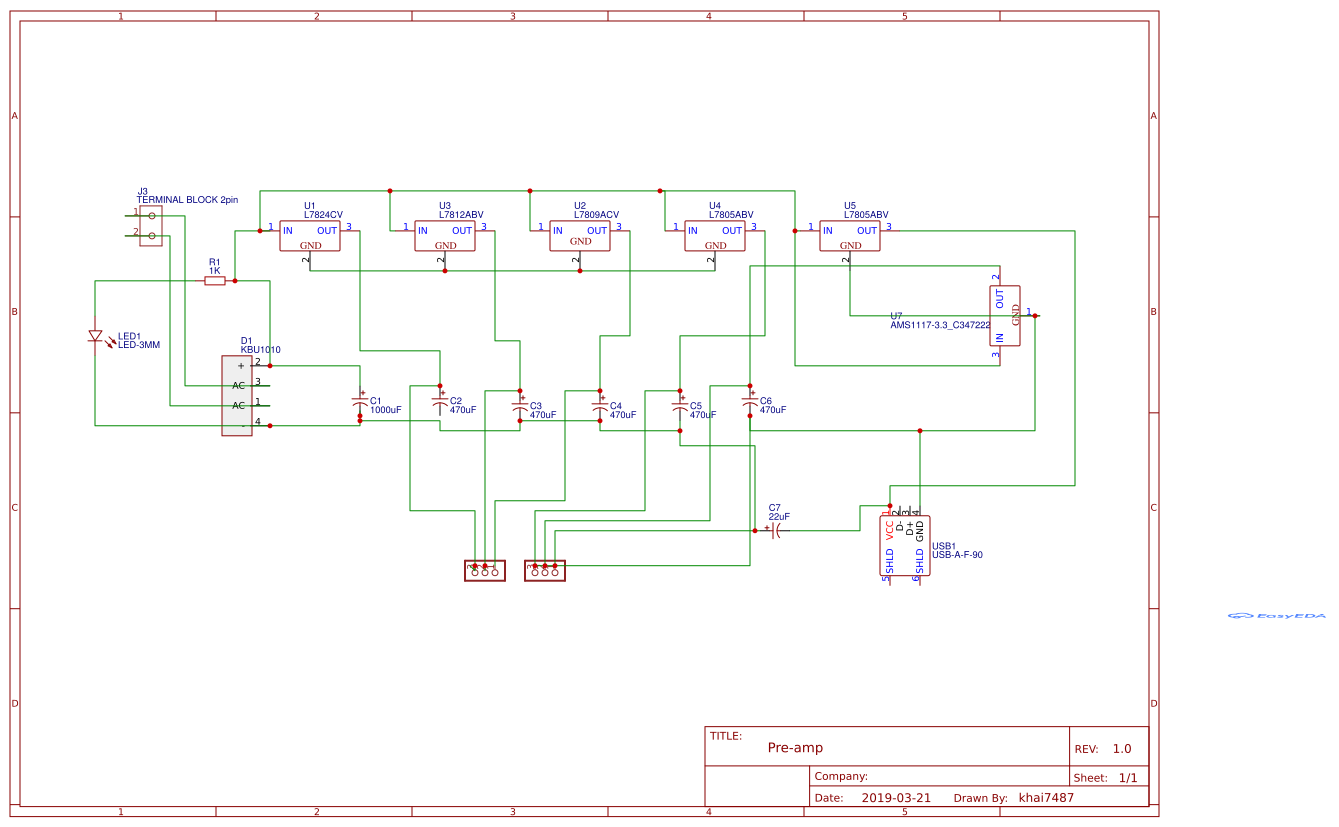The image size is (1339, 827).
Task: Select capacitor C1 1000uF
Action: pos(360,400)
